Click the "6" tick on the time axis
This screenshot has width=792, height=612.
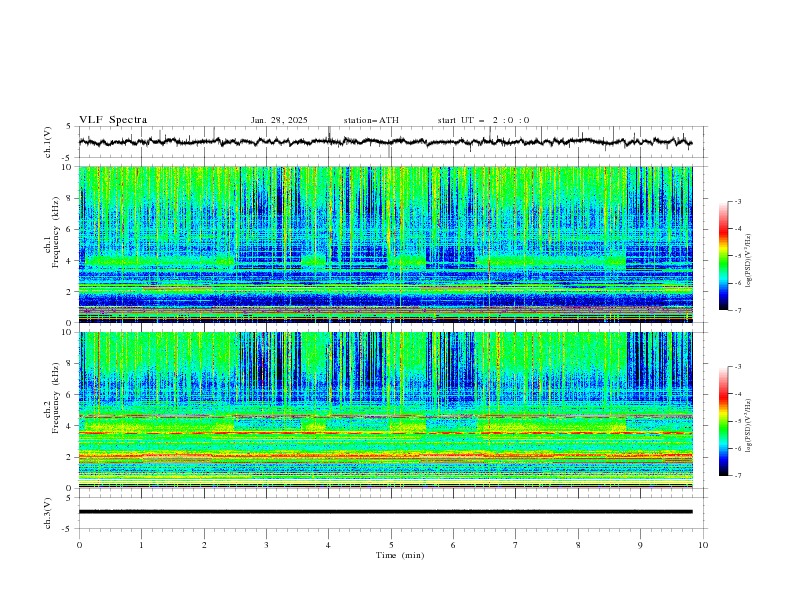(x=453, y=545)
